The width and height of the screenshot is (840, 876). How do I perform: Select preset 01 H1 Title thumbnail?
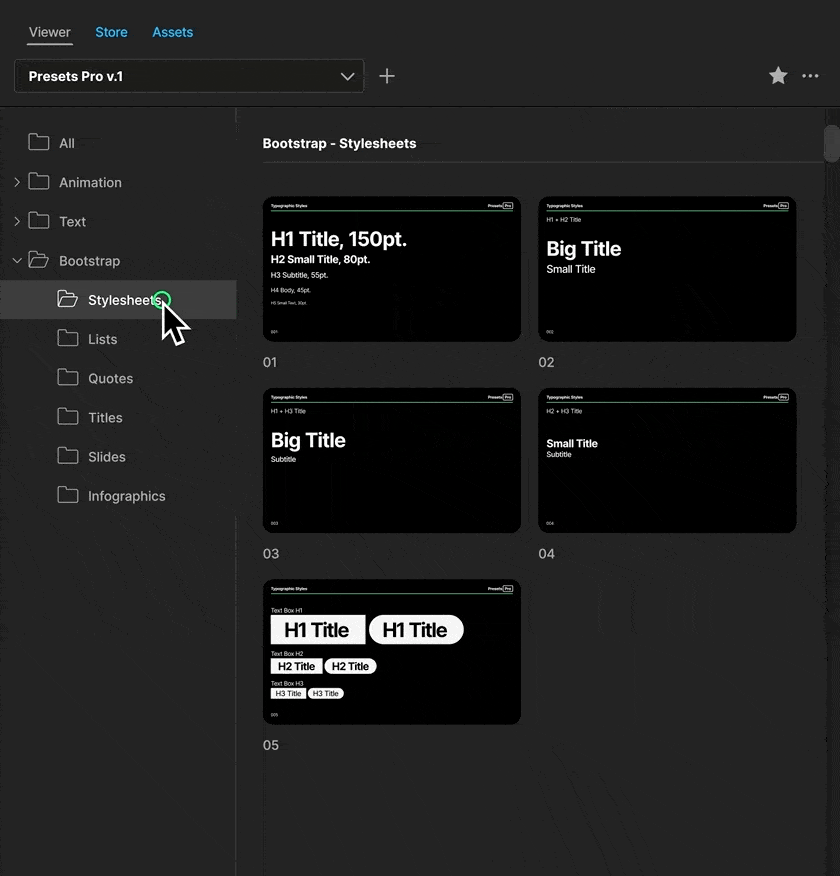(x=391, y=269)
